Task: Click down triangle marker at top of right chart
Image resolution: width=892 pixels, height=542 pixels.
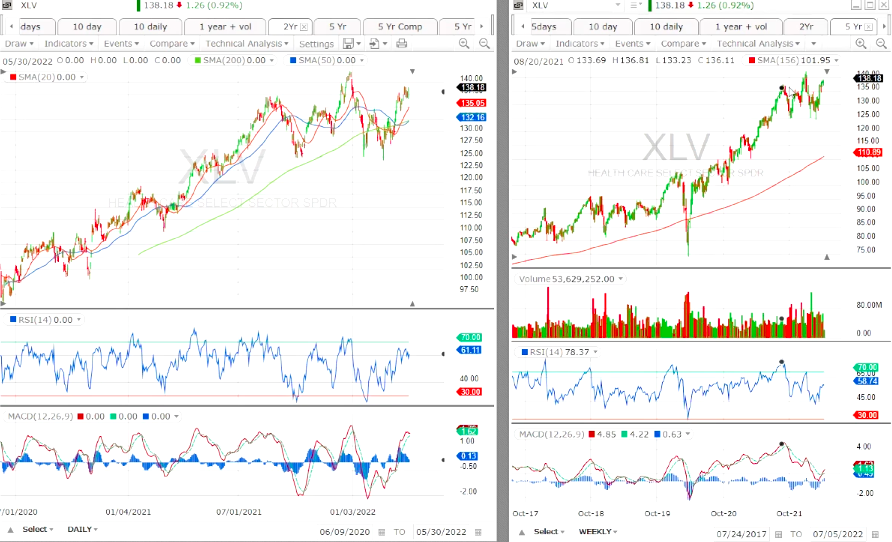Action: 827,72
